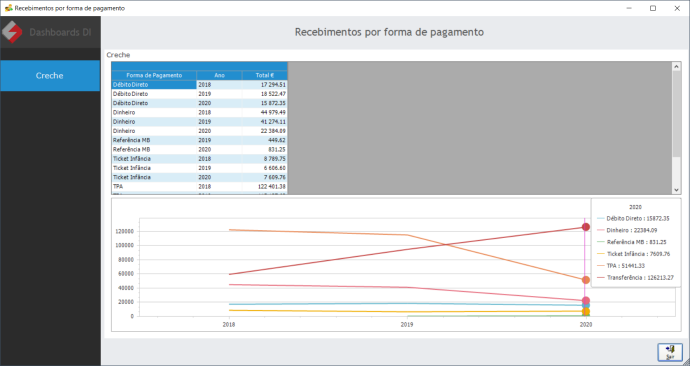
Task: Select the Dinheiro 2019 table row
Action: click(199, 121)
